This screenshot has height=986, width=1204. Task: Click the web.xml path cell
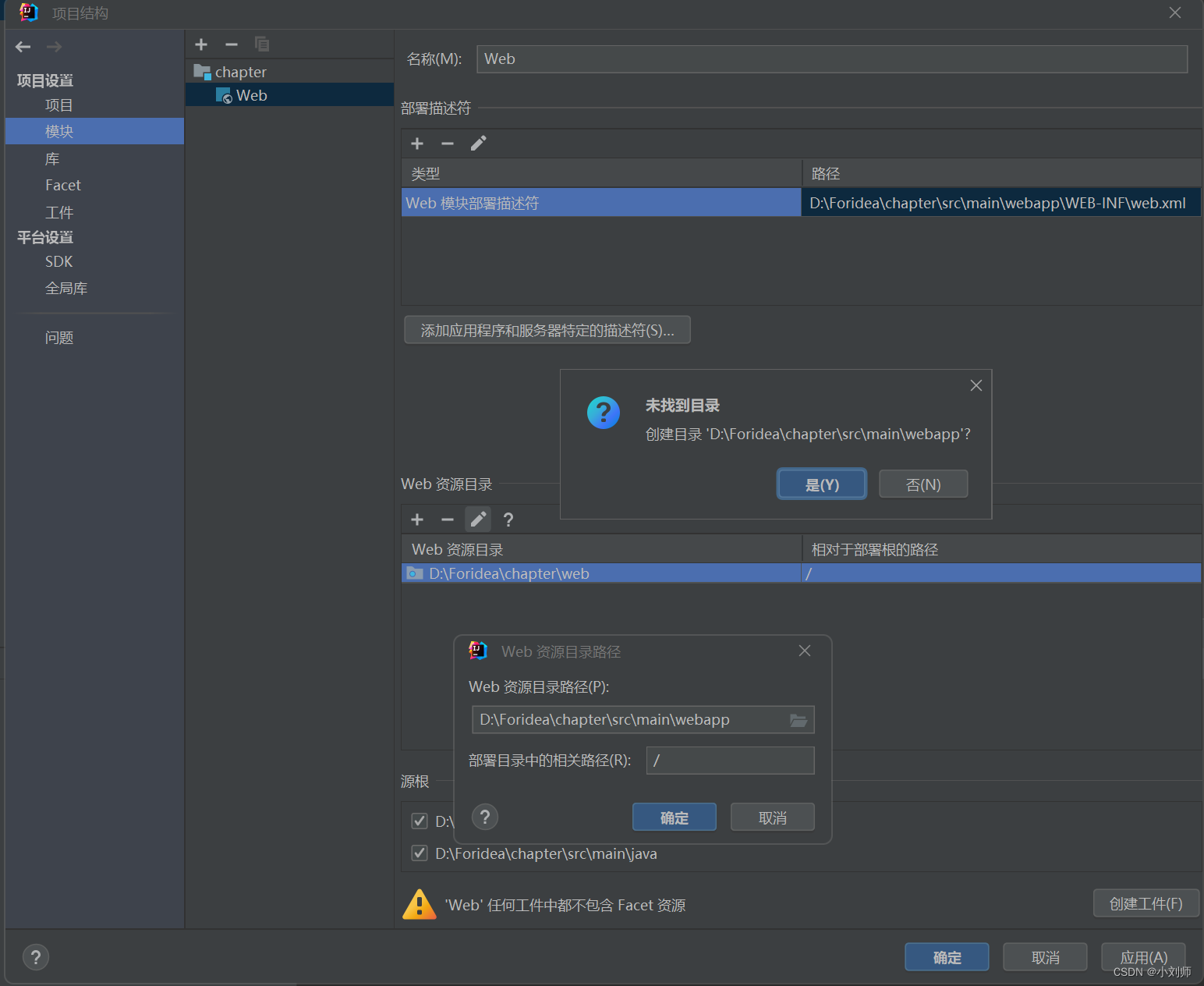[1001, 203]
